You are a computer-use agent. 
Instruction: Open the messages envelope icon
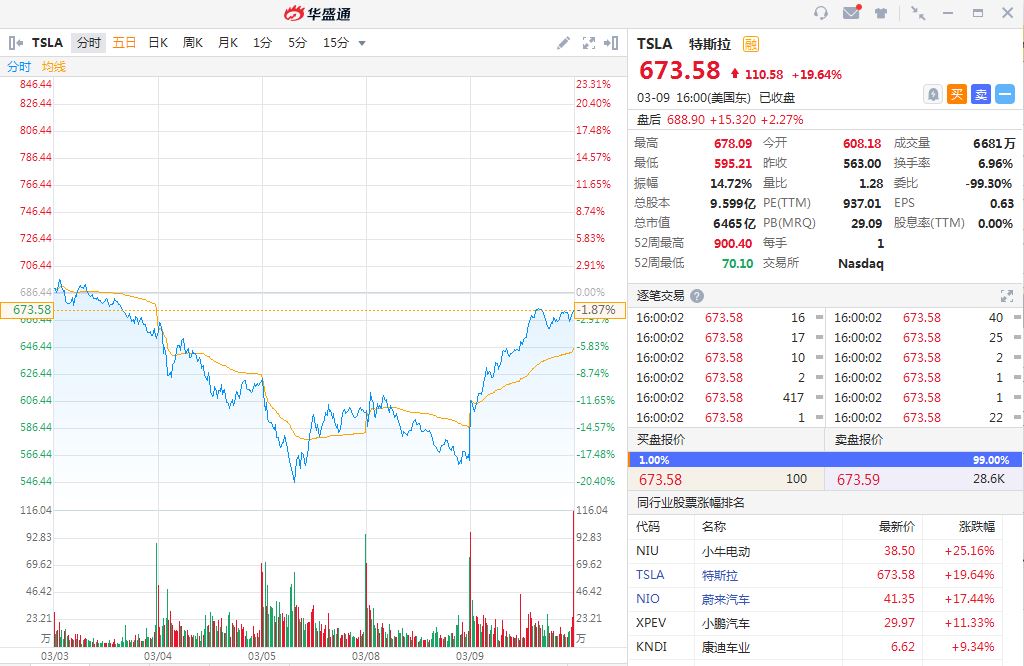pyautogui.click(x=851, y=13)
